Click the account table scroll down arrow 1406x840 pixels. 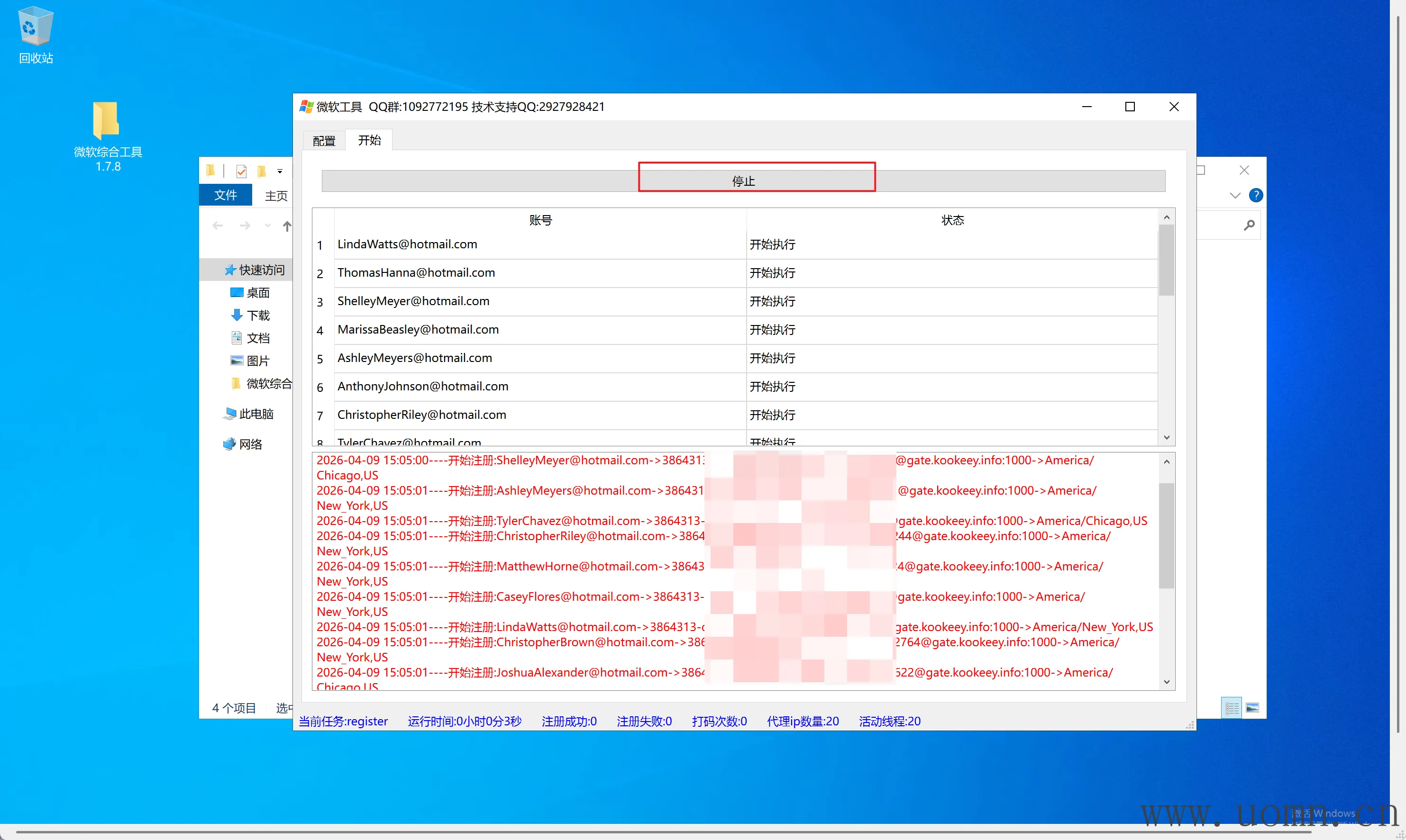pyautogui.click(x=1166, y=437)
